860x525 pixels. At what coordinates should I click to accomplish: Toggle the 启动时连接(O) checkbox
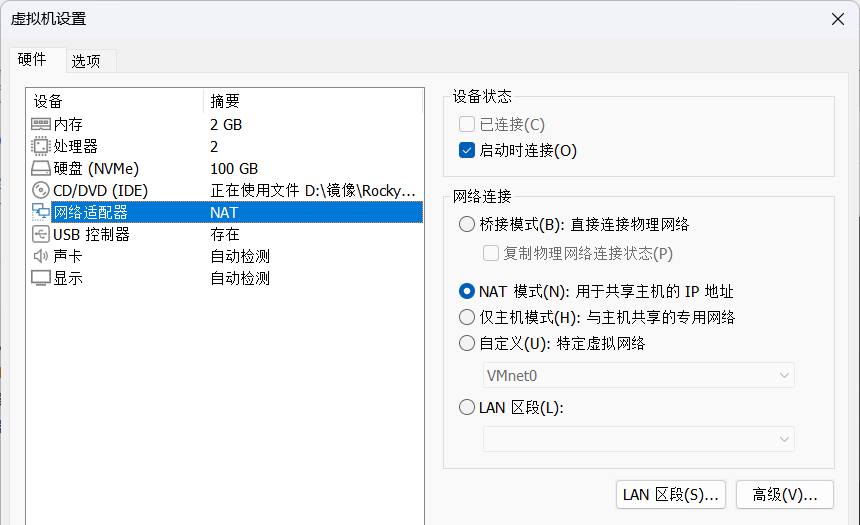467,150
